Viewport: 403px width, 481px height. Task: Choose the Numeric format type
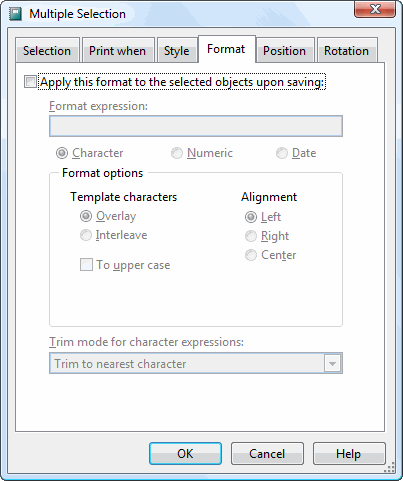pyautogui.click(x=177, y=153)
